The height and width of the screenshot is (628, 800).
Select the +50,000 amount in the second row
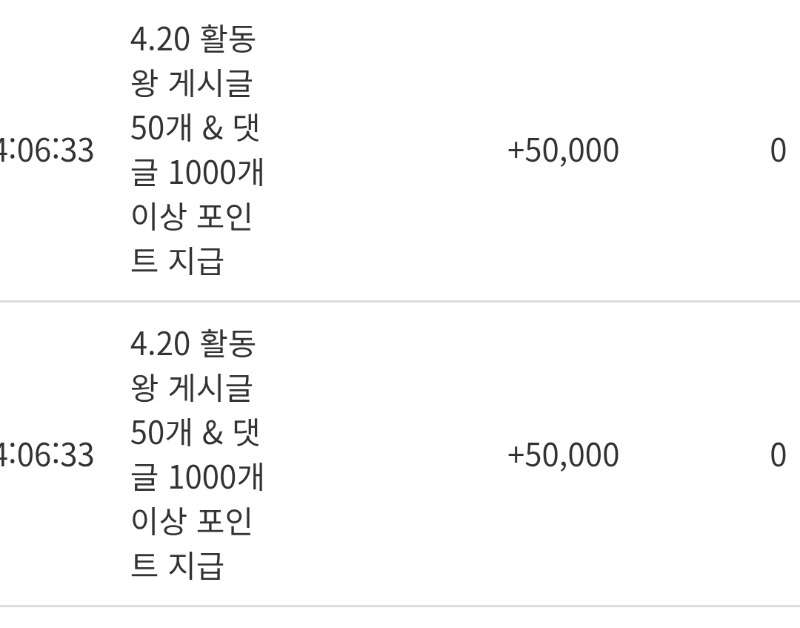[563, 456]
